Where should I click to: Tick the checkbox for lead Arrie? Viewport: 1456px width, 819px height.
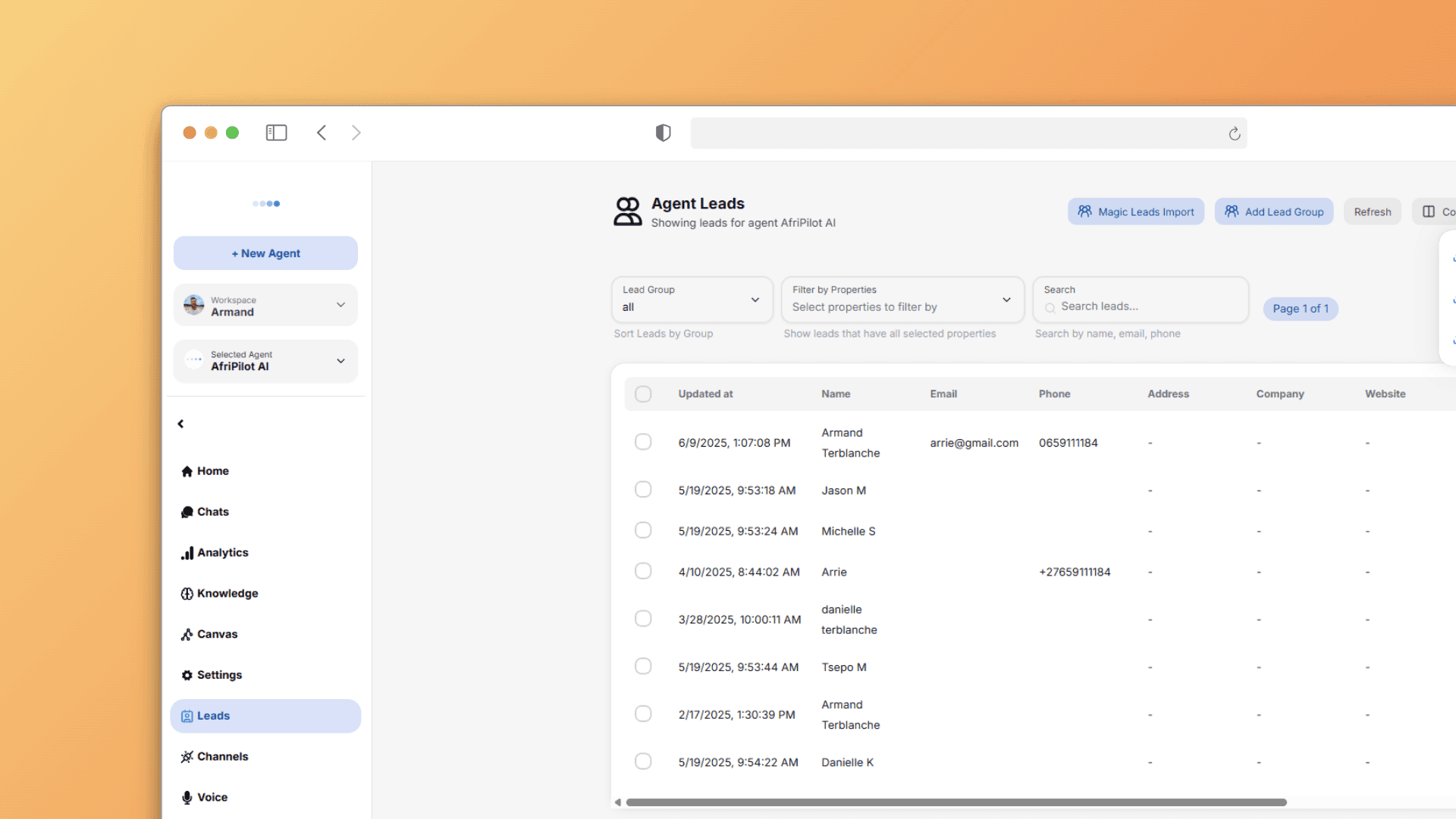(x=643, y=571)
